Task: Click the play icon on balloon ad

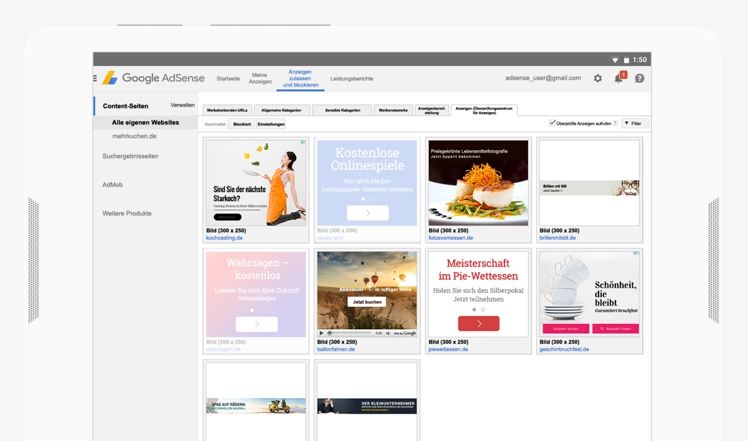Action: coord(322,332)
